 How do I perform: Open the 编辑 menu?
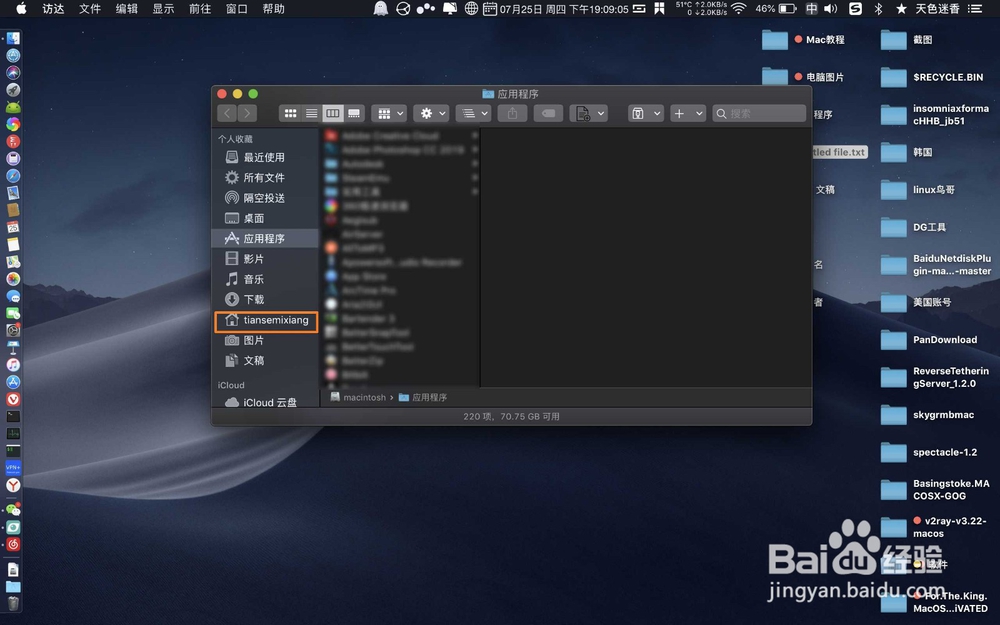click(x=126, y=8)
